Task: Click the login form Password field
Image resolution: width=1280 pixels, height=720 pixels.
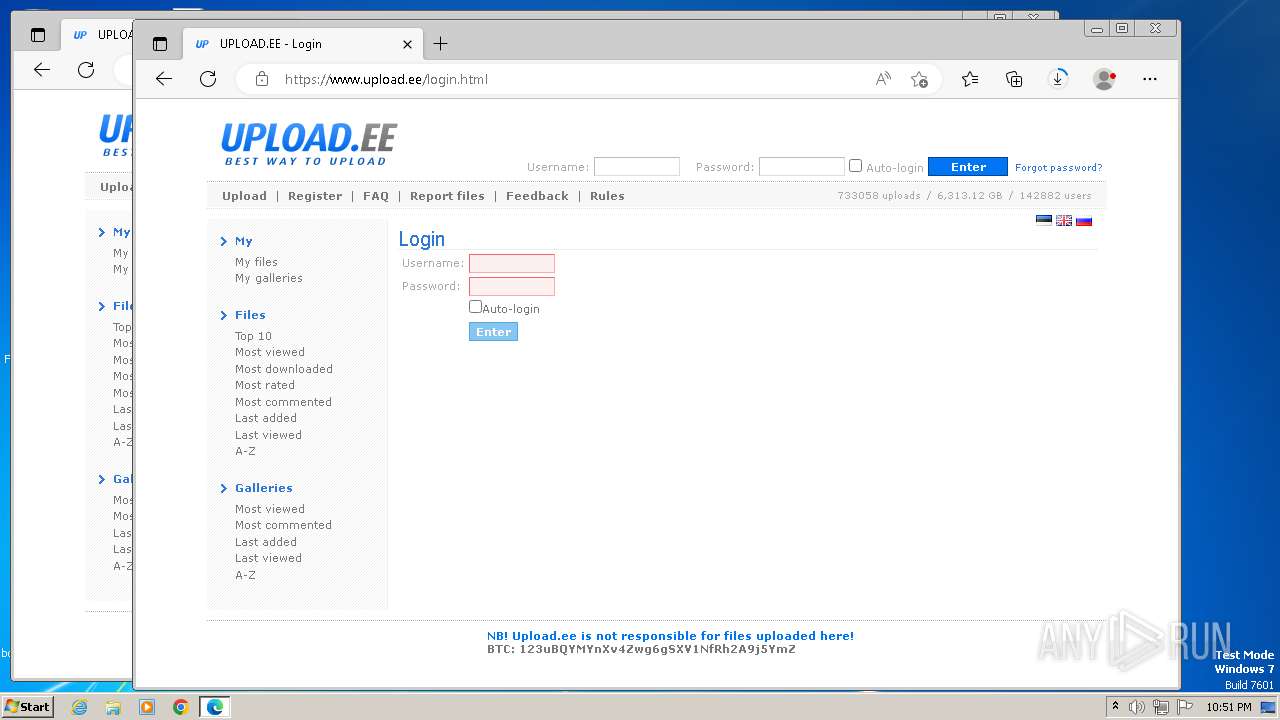Action: point(512,286)
